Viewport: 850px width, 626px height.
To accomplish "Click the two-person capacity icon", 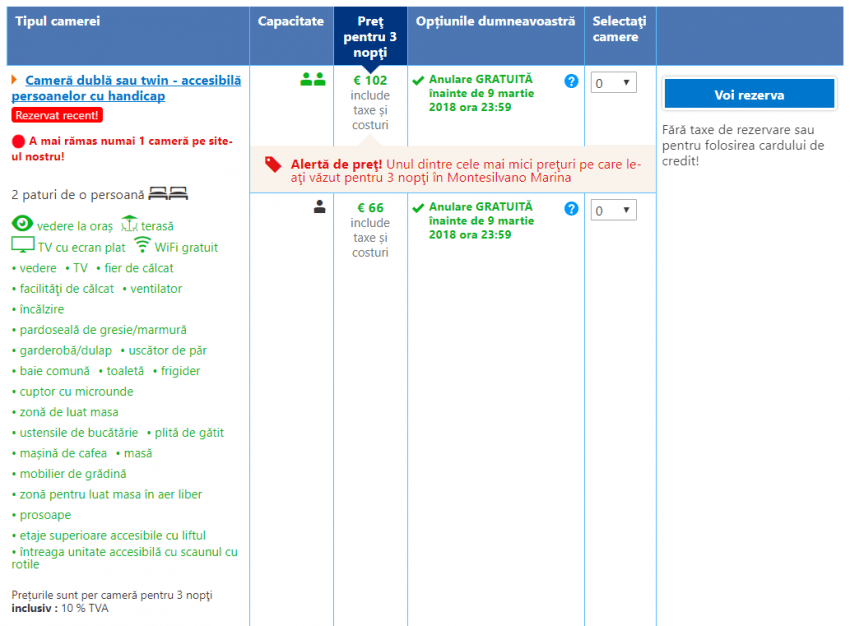I will [x=313, y=80].
